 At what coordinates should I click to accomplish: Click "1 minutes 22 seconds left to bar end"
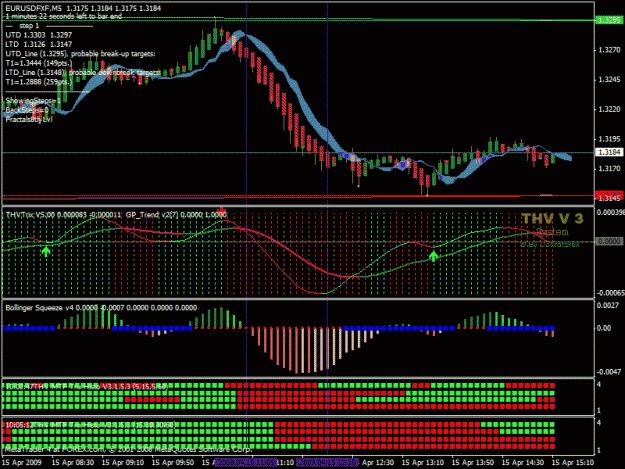tap(64, 16)
